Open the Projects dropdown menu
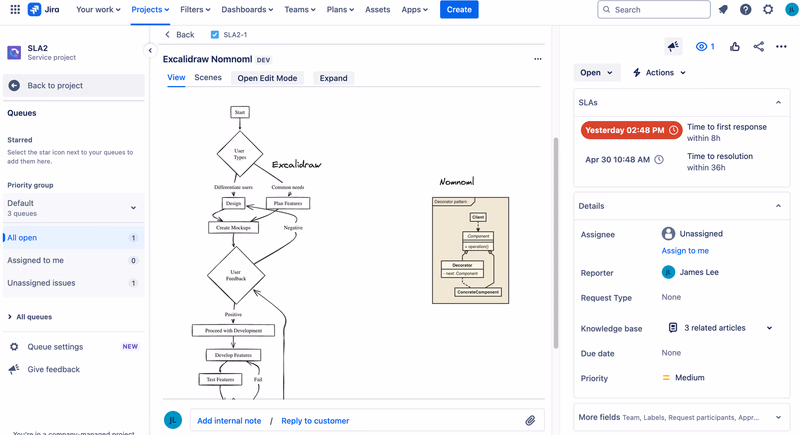This screenshot has height=435, width=800. [x=150, y=9]
